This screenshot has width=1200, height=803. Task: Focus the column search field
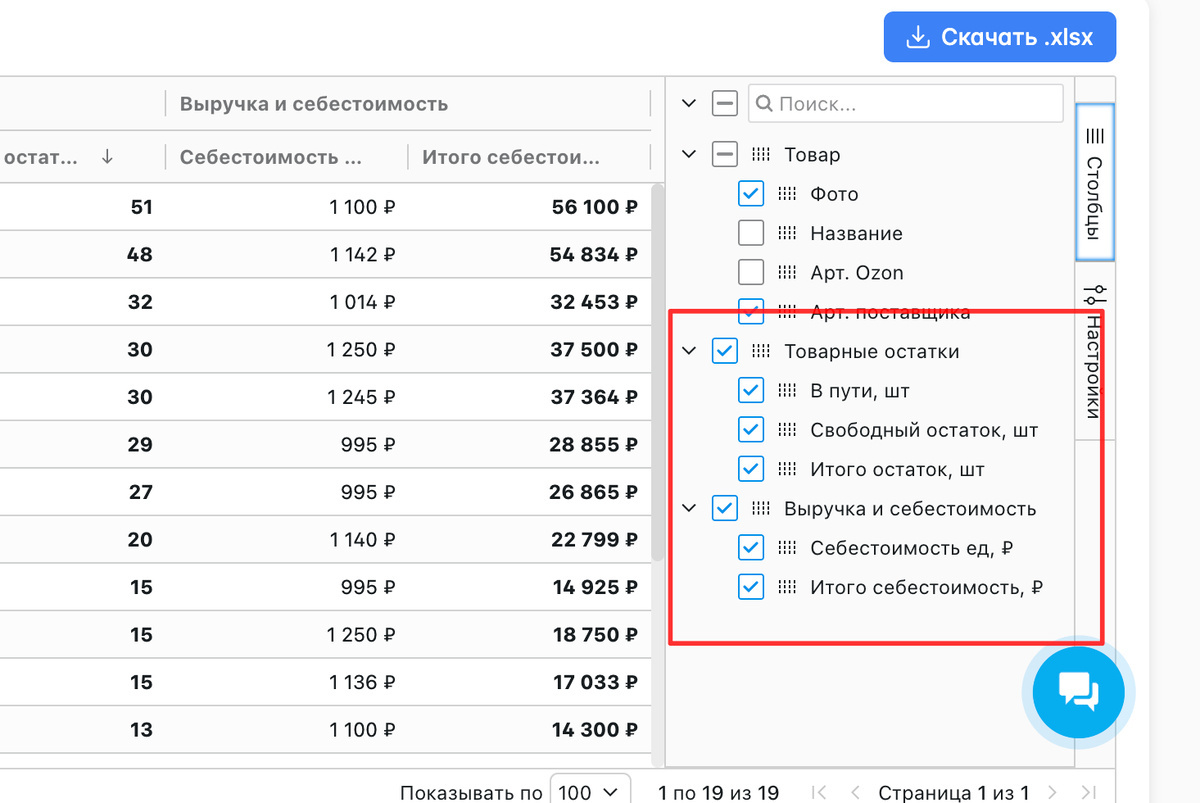pos(906,103)
